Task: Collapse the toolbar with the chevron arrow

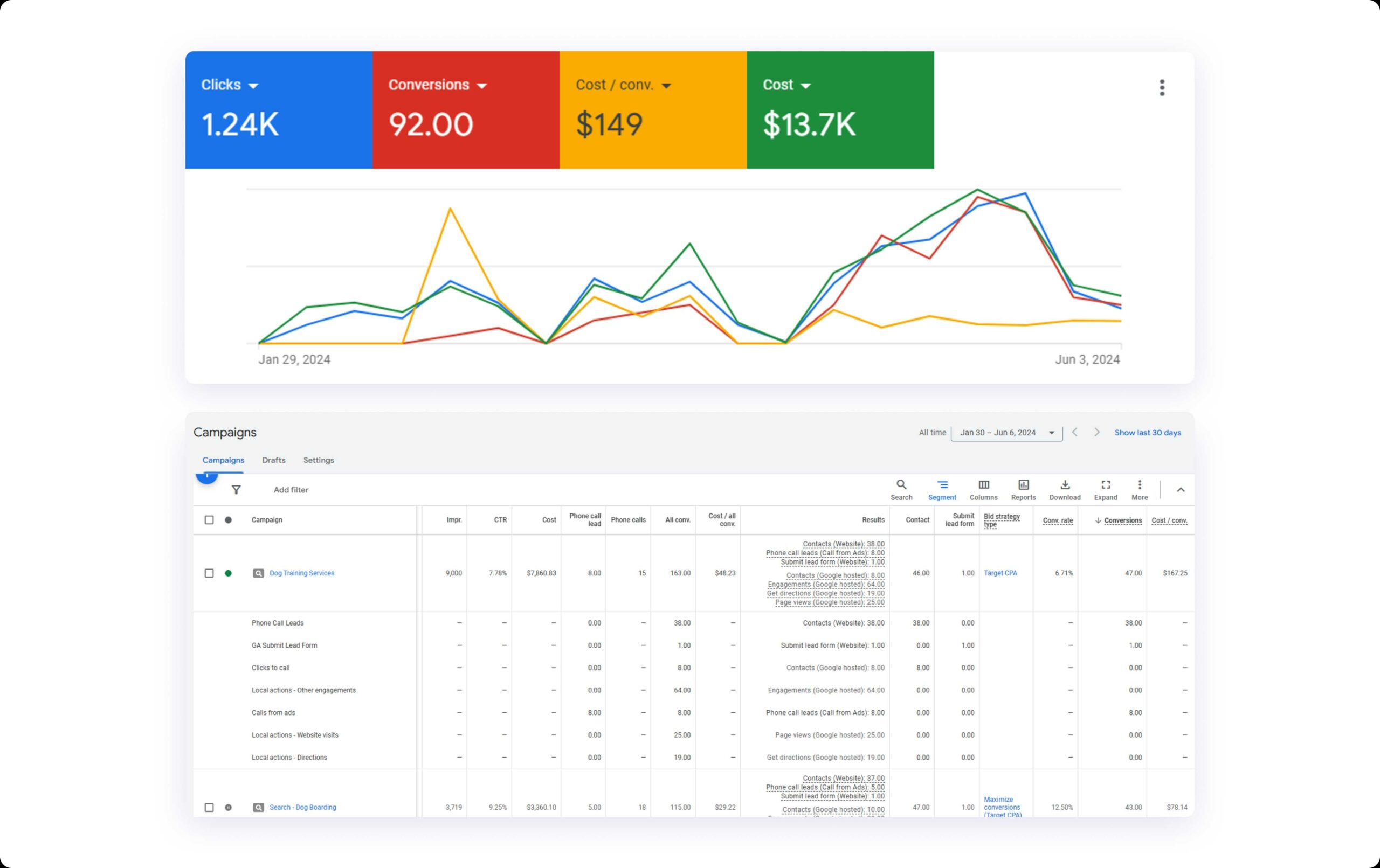Action: click(x=1181, y=490)
